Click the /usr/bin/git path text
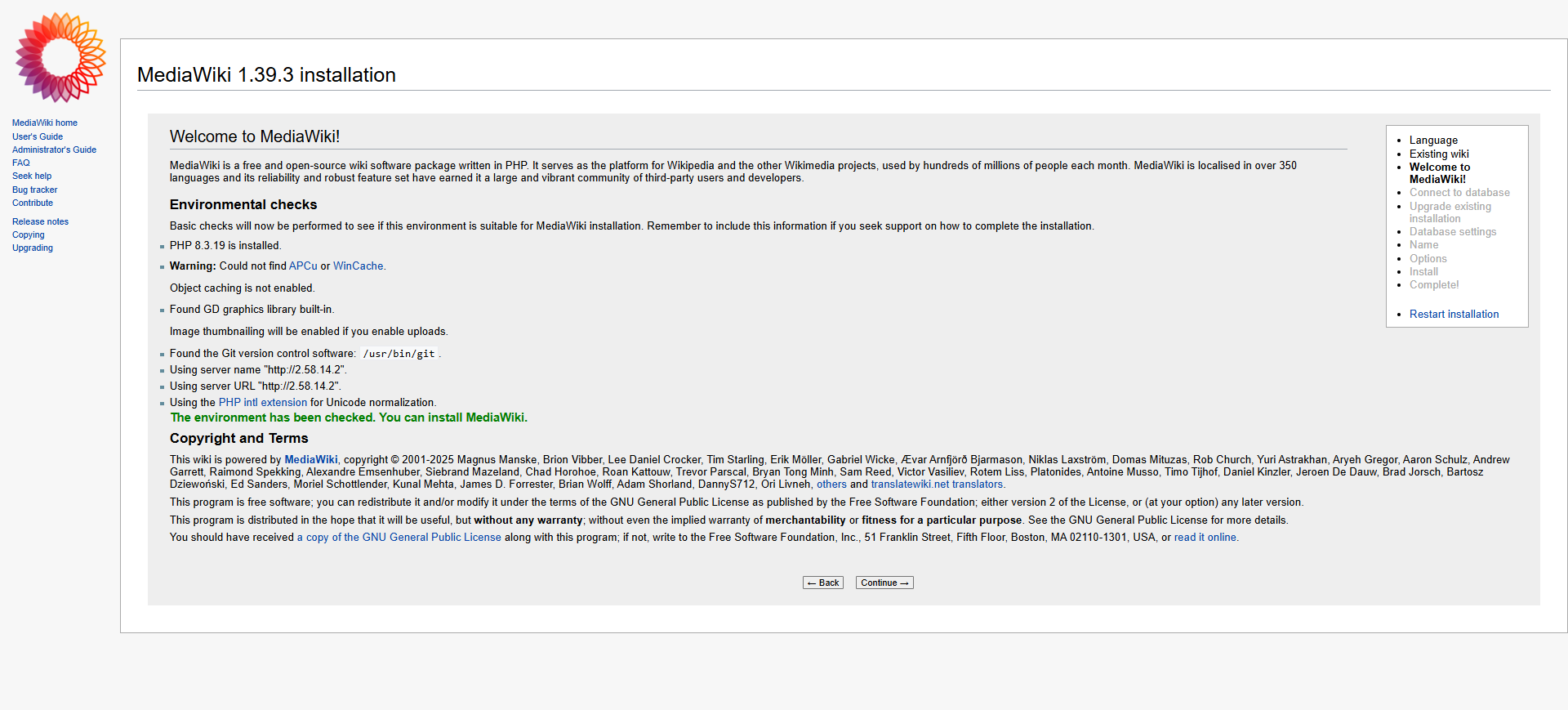The height and width of the screenshot is (710, 1568). (x=399, y=354)
